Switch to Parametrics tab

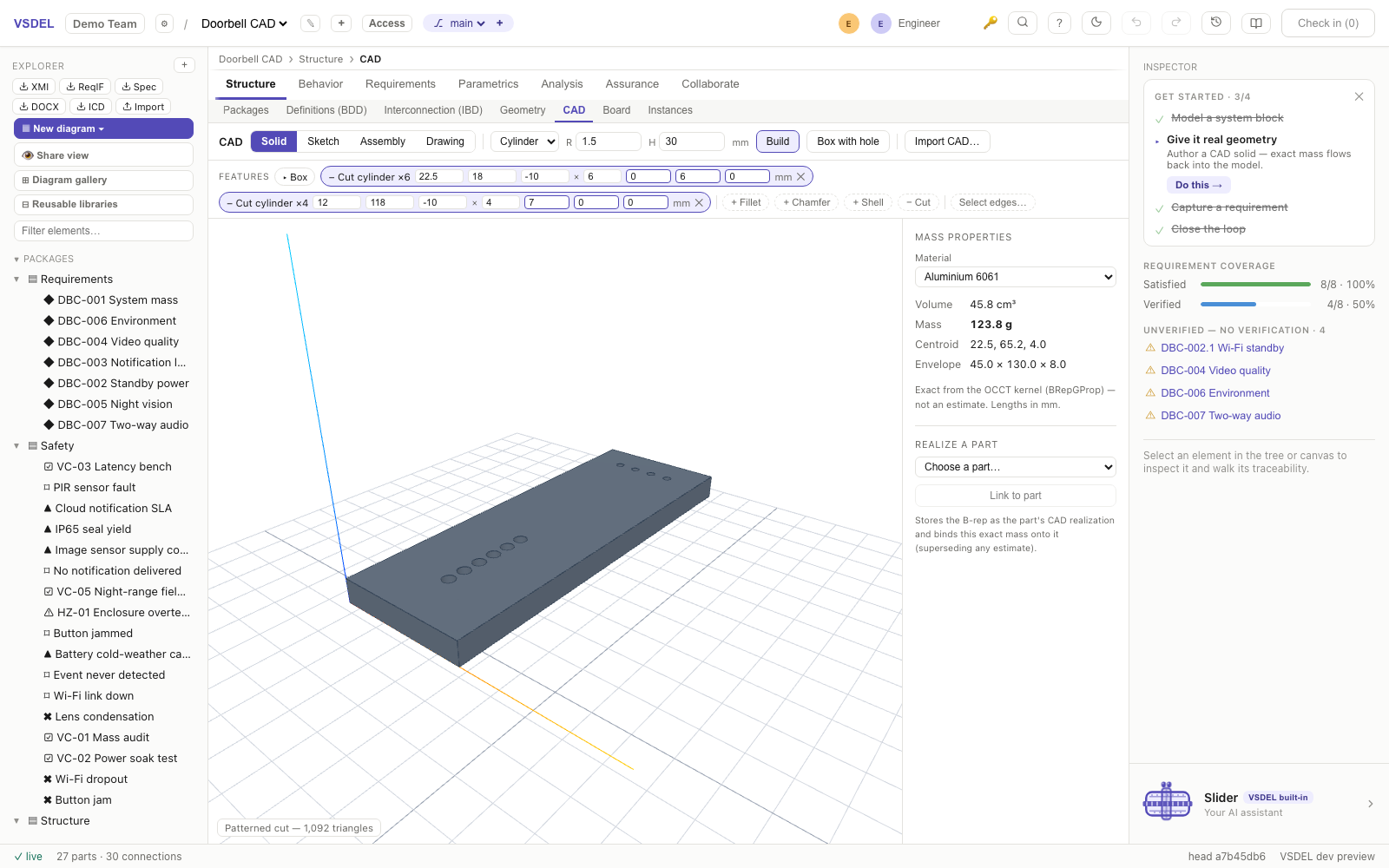(x=488, y=84)
